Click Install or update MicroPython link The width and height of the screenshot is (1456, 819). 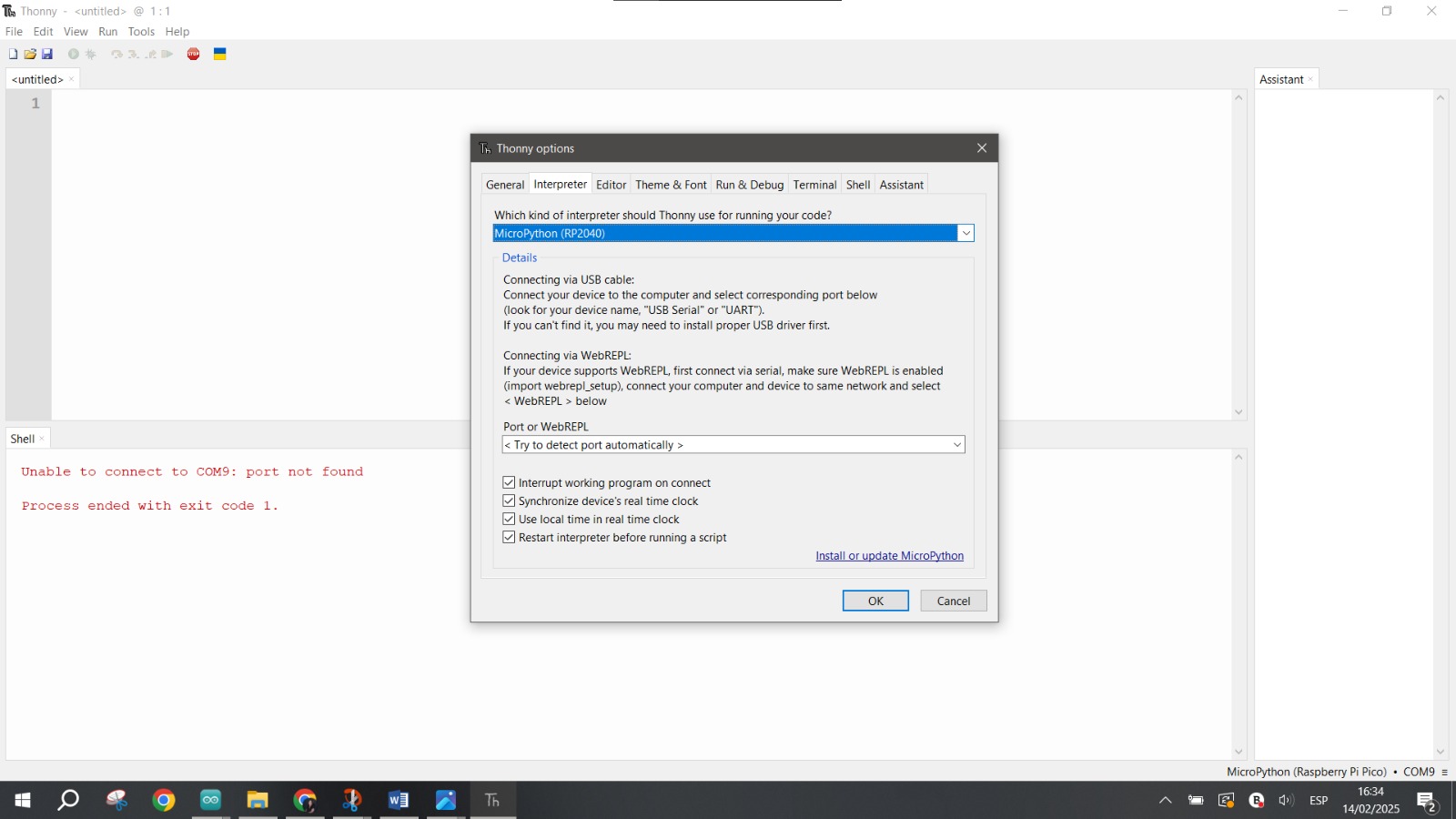[889, 556]
